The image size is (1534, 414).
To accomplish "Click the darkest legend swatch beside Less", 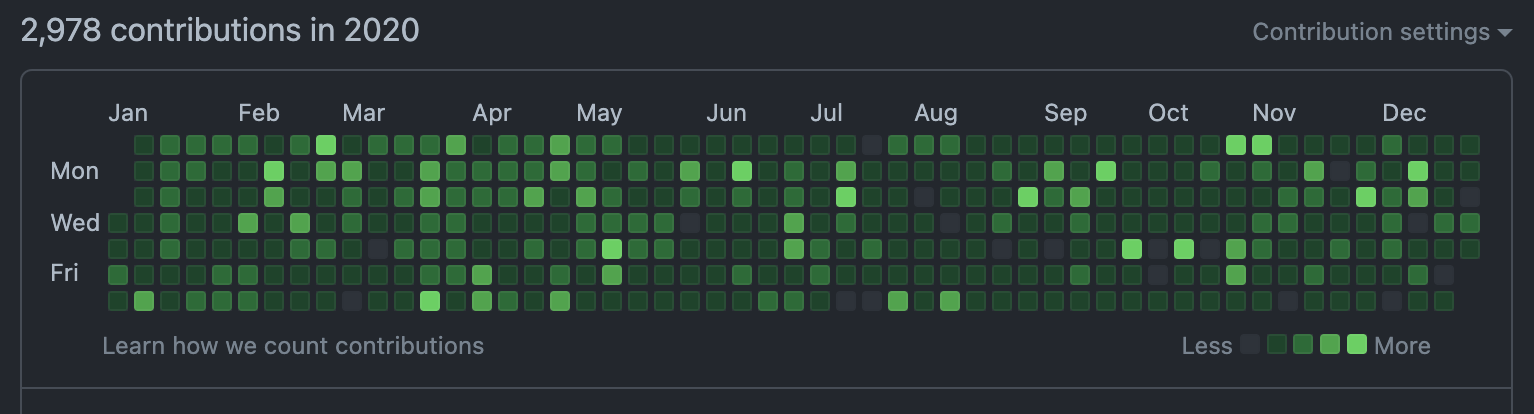I will 1250,345.
